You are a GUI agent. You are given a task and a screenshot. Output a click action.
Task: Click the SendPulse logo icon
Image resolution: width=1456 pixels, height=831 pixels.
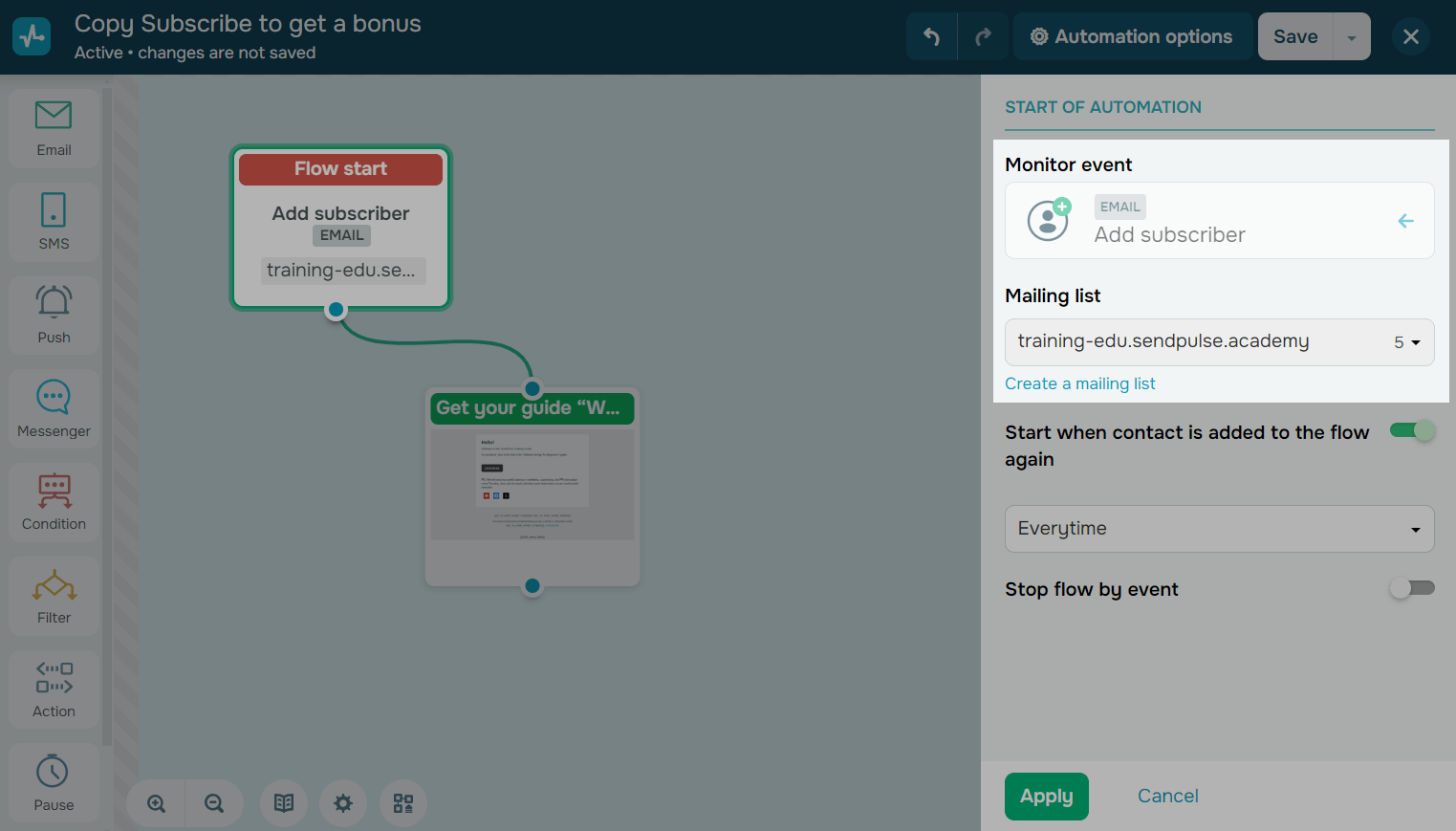32,36
